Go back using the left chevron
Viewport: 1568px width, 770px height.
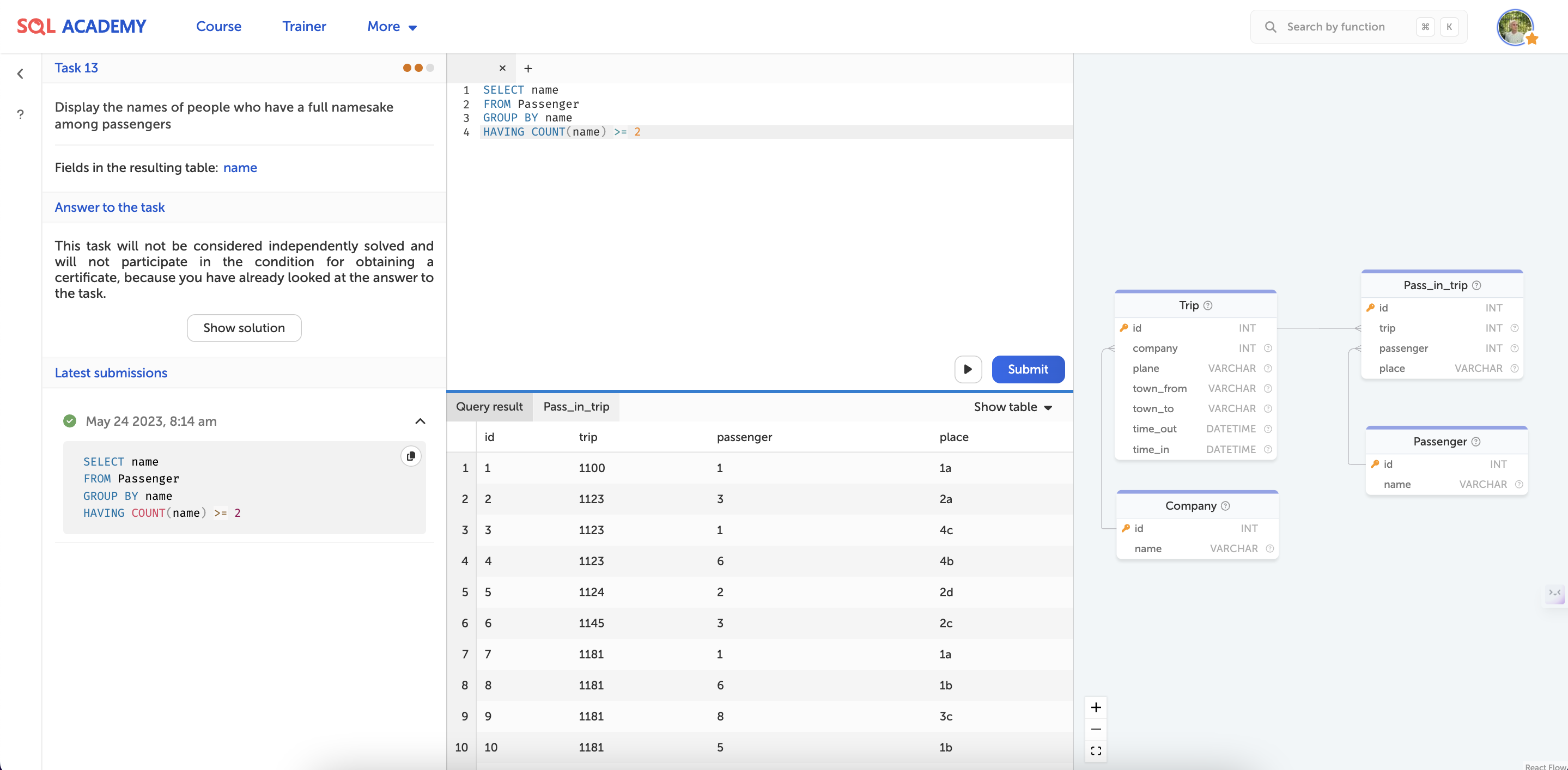pyautogui.click(x=21, y=74)
